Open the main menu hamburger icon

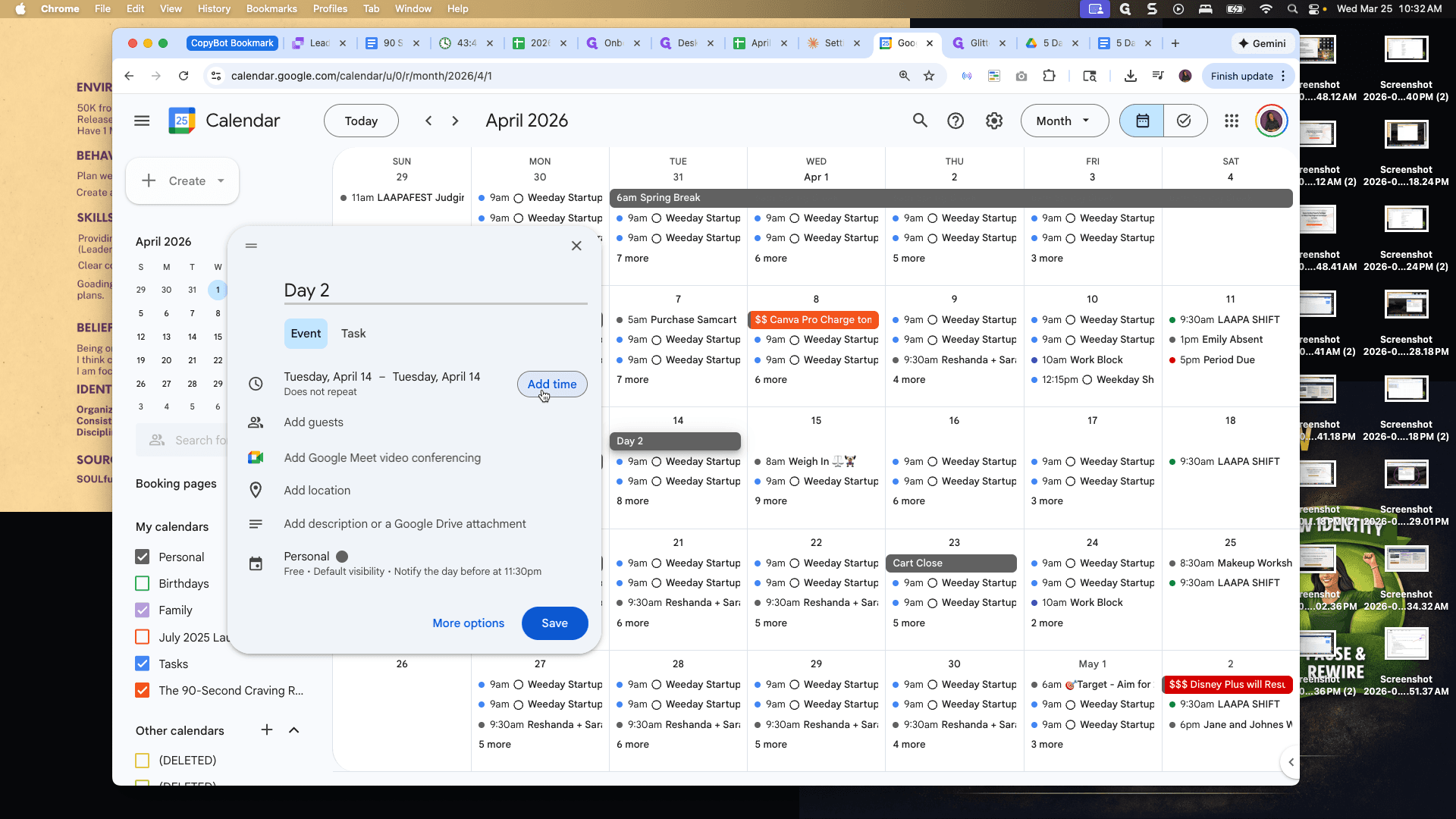coord(142,121)
